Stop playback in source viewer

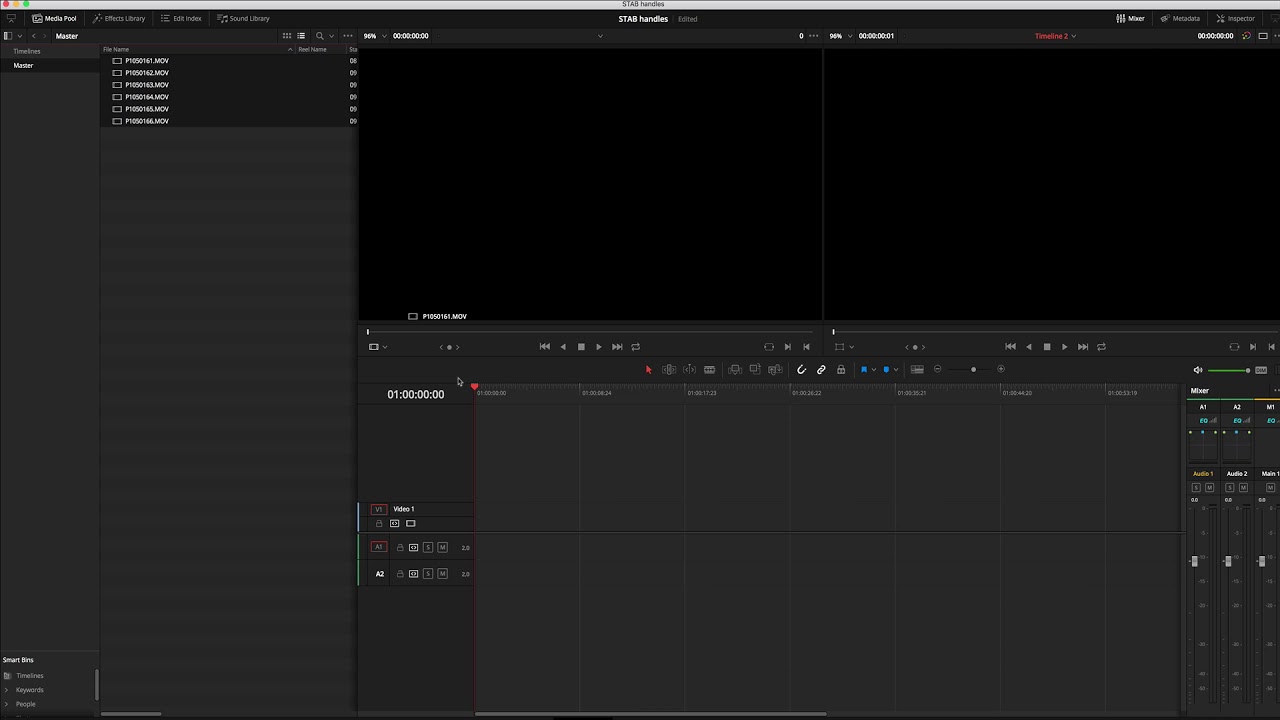pos(581,347)
